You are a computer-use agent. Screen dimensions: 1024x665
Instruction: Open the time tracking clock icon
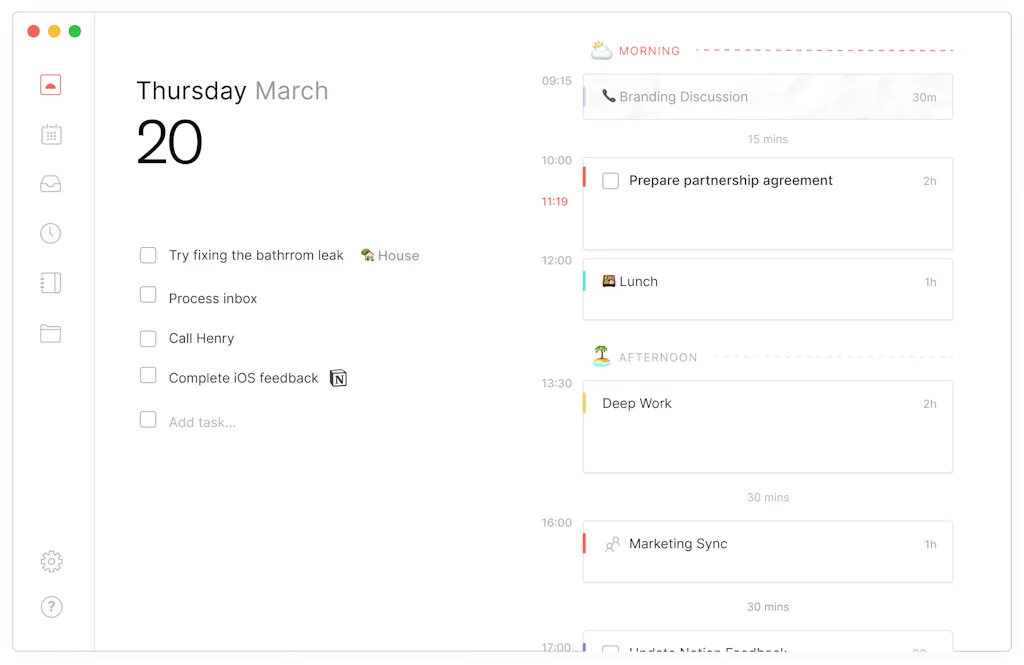coord(51,232)
